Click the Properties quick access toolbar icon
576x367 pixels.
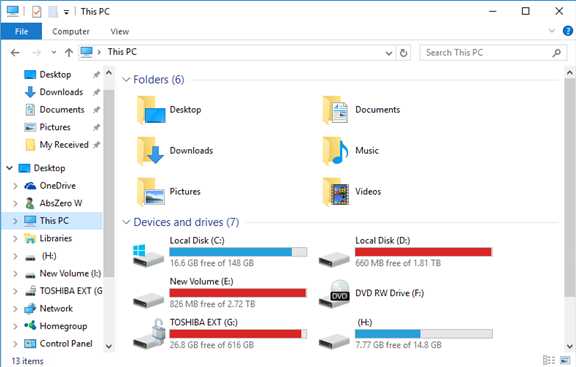click(x=36, y=12)
